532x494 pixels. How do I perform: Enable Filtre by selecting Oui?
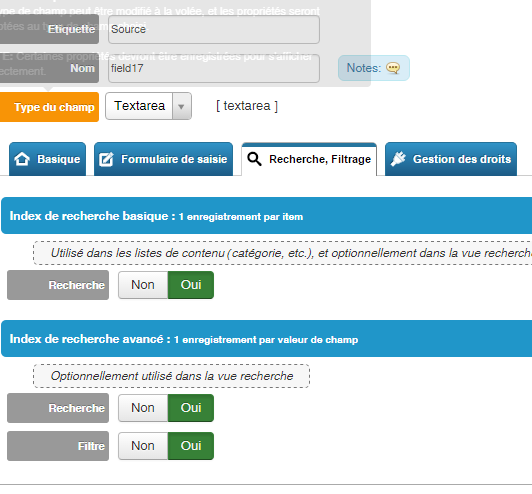pos(191,446)
